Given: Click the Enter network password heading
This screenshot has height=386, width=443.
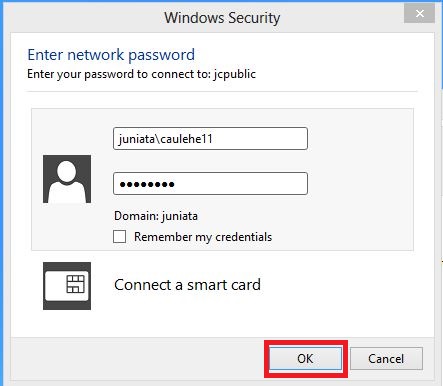Looking at the screenshot, I should tap(111, 55).
